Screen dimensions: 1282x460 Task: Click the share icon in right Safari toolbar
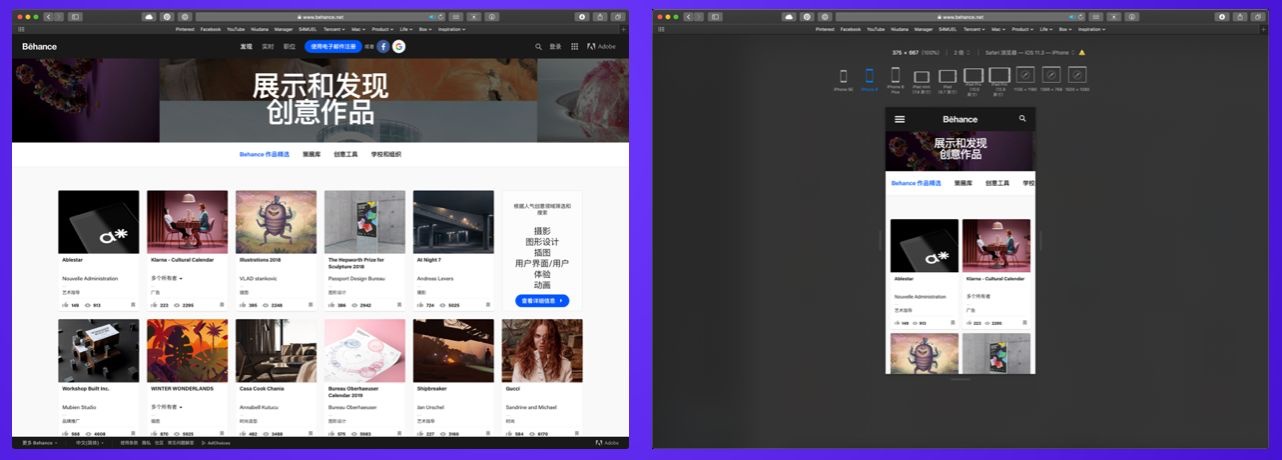coord(1241,17)
